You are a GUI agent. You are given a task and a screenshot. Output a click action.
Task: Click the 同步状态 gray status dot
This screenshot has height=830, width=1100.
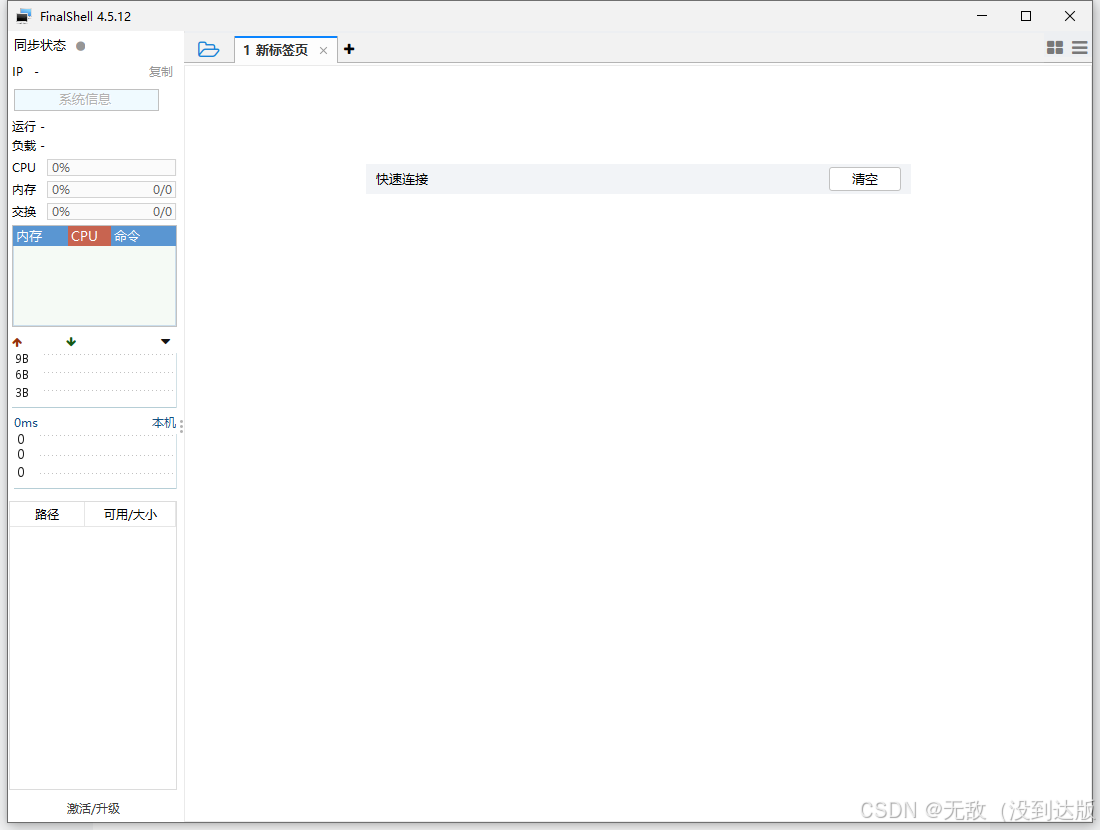point(81,46)
